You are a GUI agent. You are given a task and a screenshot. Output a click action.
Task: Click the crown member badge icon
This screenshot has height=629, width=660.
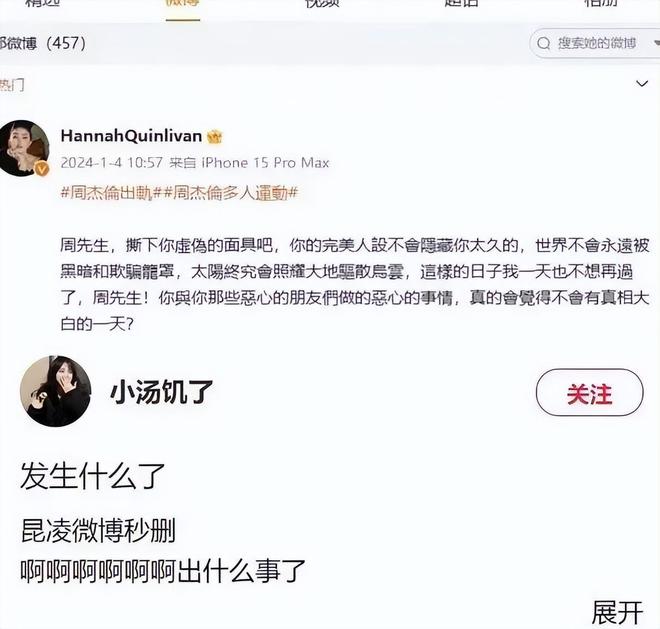tap(215, 136)
